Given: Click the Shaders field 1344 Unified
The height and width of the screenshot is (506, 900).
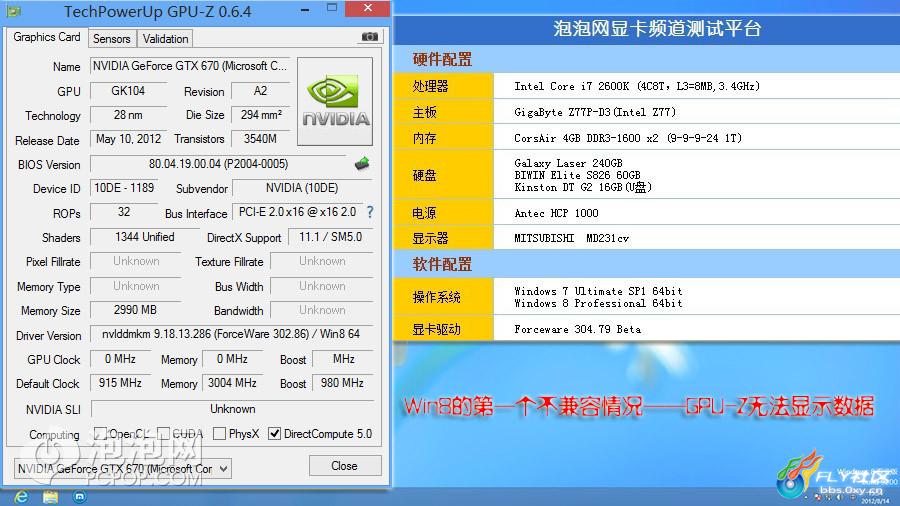Looking at the screenshot, I should coord(145,237).
